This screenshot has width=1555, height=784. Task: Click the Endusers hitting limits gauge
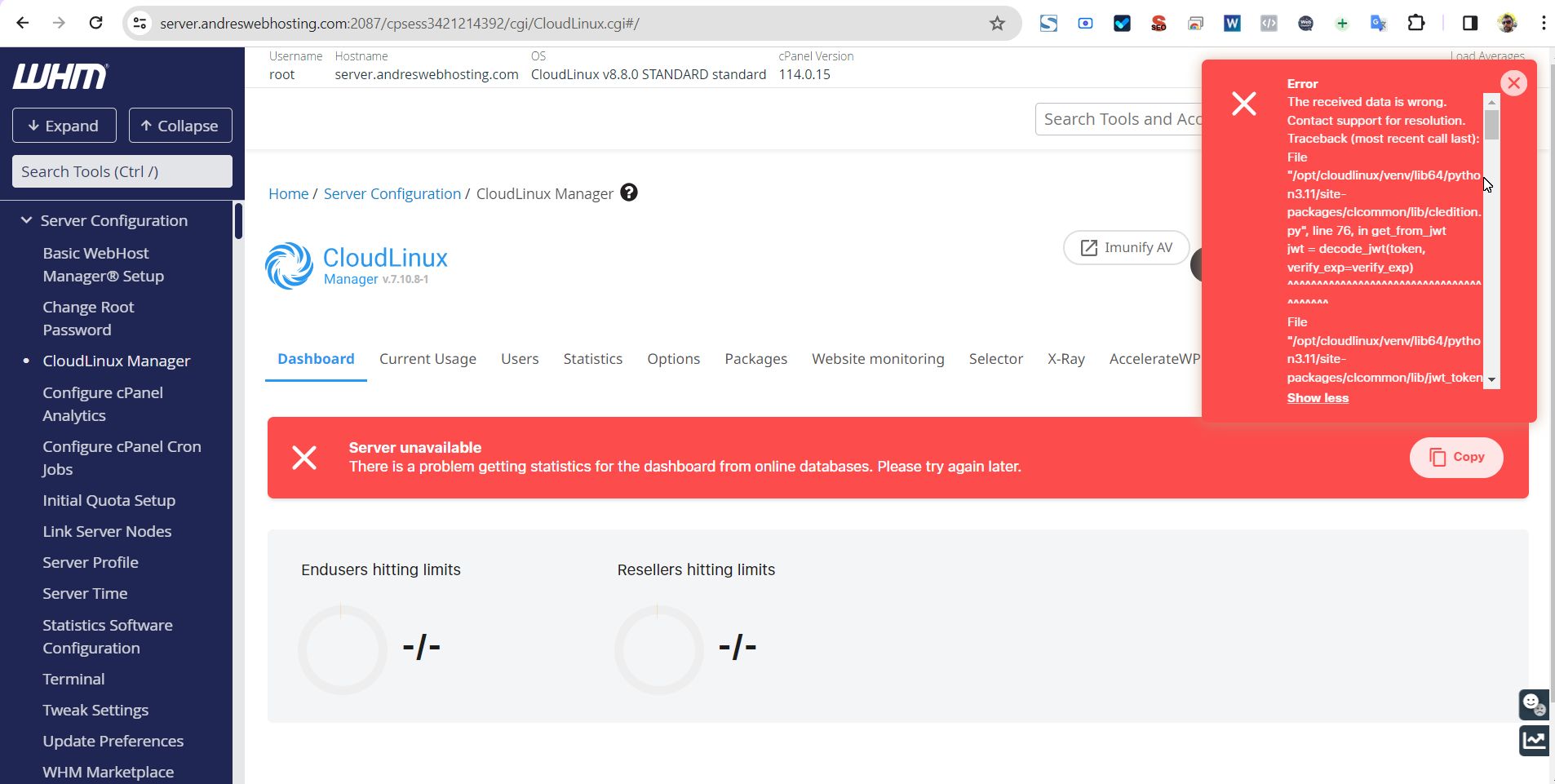[x=343, y=649]
